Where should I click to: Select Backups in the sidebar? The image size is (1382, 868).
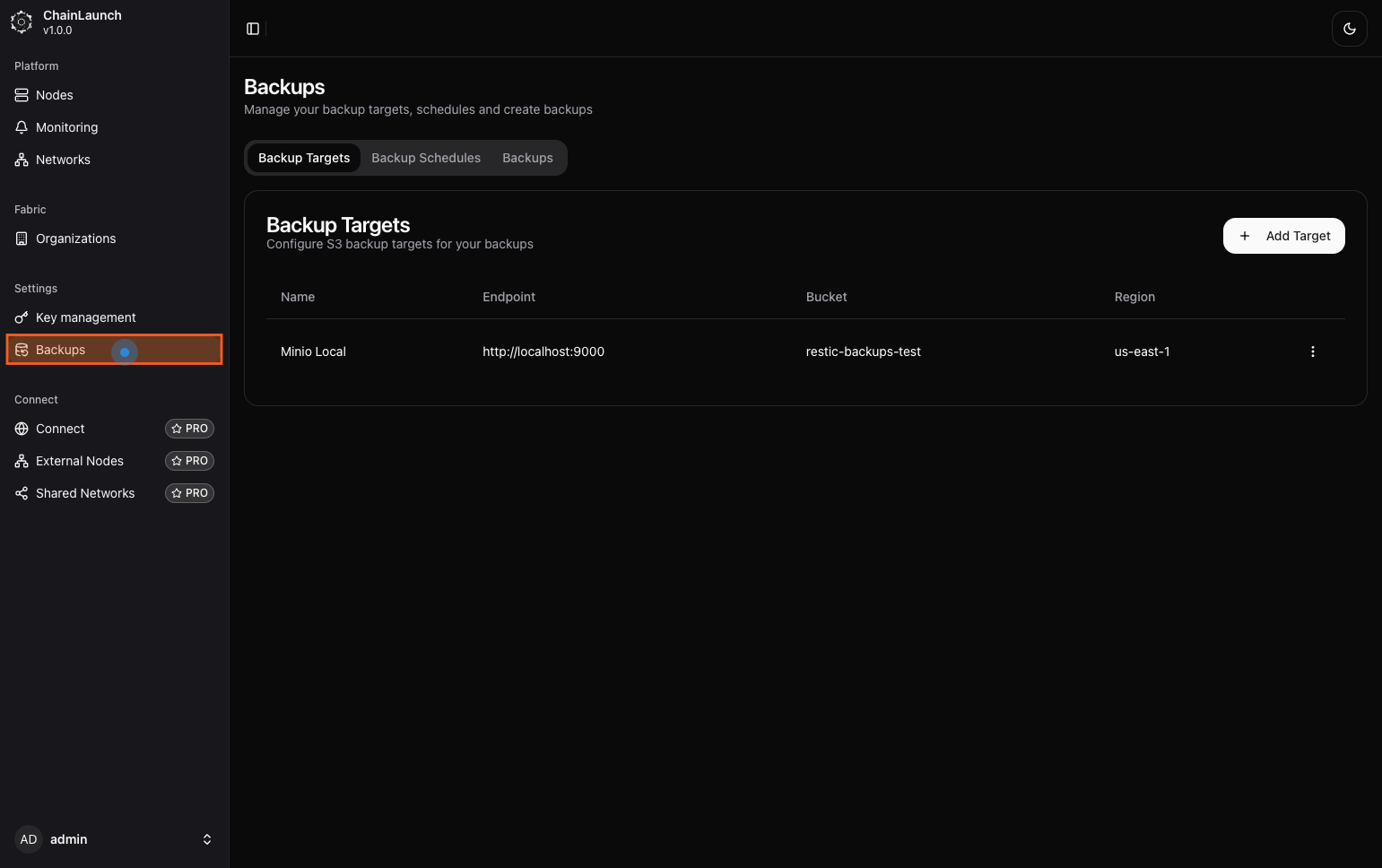(x=60, y=350)
